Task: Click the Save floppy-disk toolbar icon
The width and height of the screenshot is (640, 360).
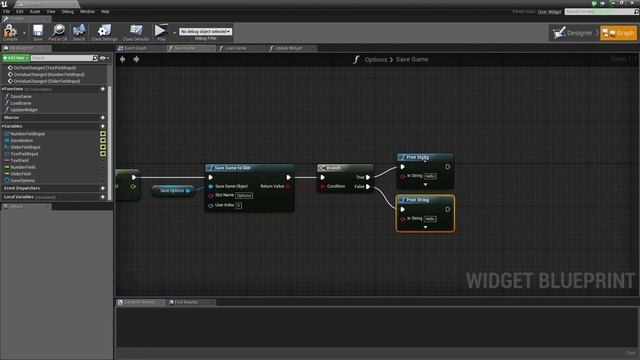Action: click(x=38, y=32)
